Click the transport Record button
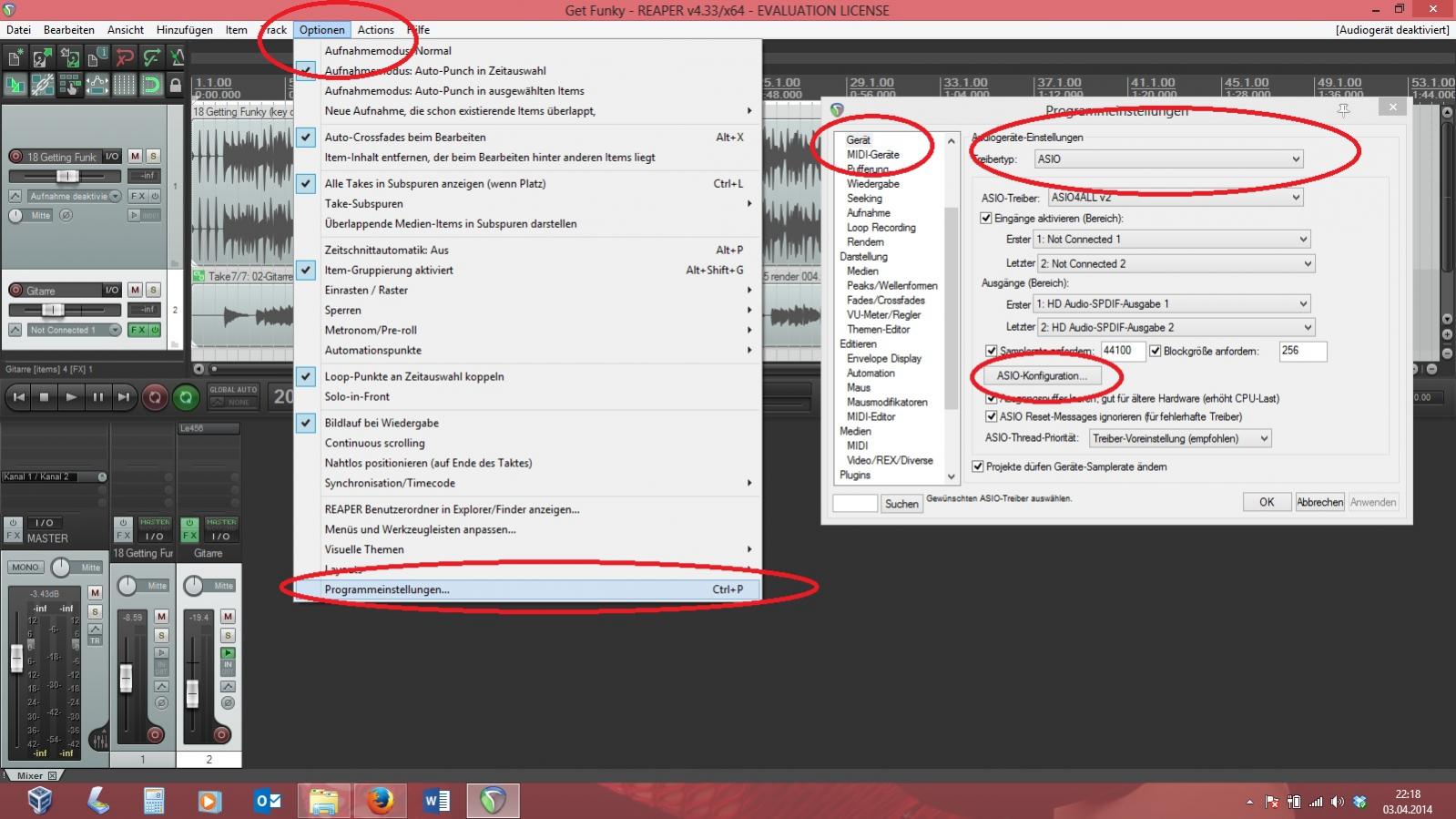 click(155, 397)
